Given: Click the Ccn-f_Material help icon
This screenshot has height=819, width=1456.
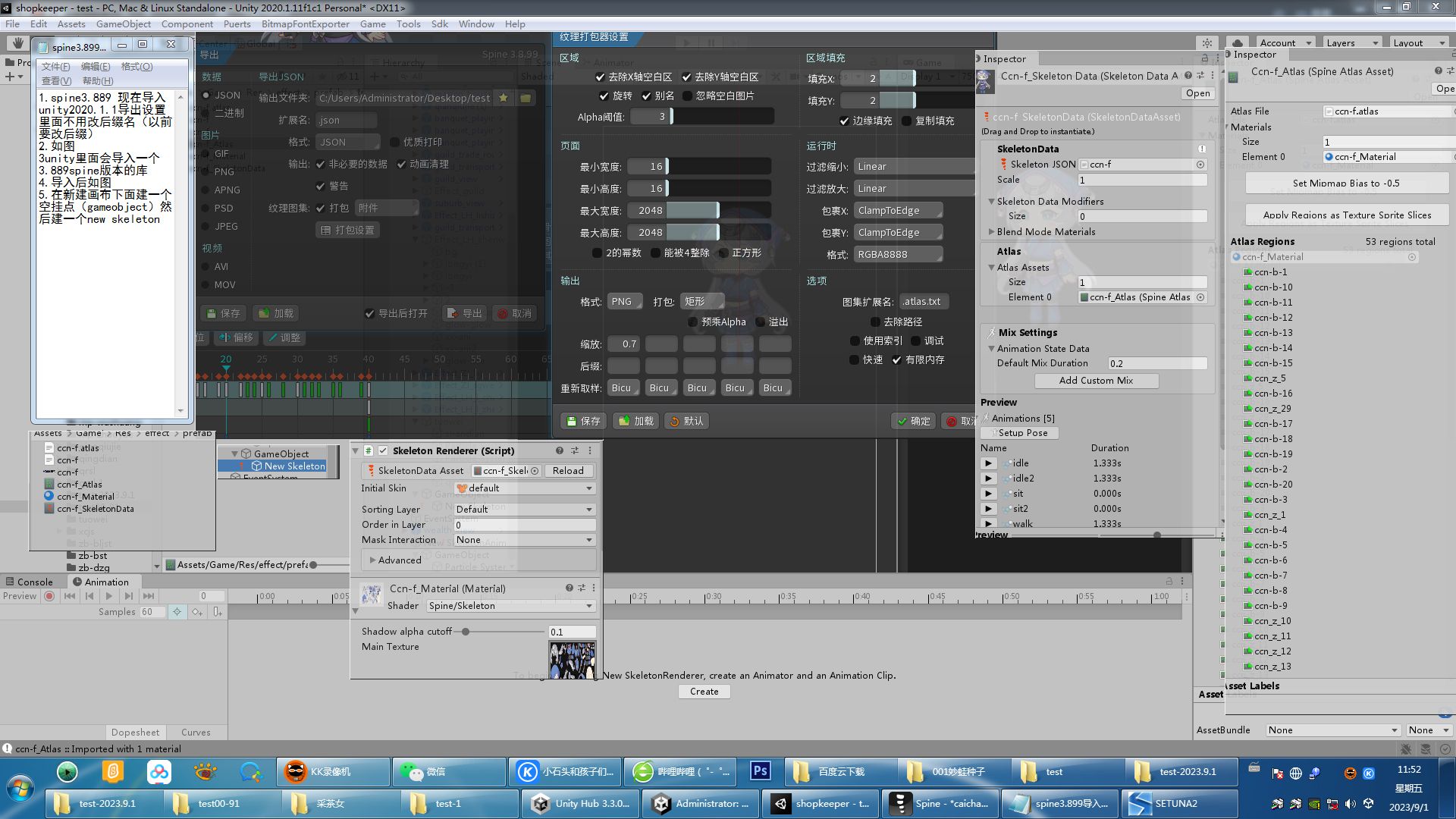Looking at the screenshot, I should [x=569, y=588].
